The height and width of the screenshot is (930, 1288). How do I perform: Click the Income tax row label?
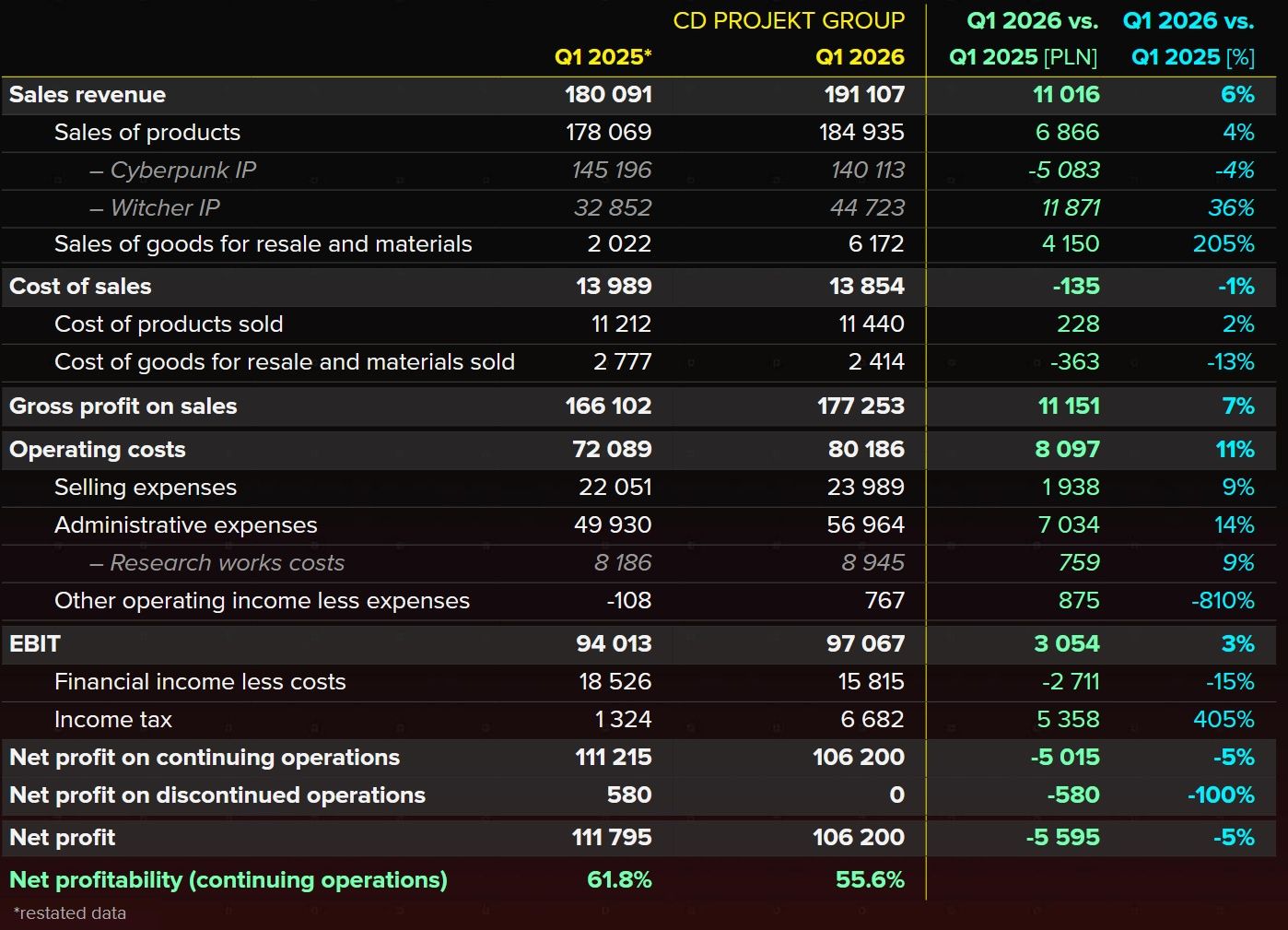(113, 720)
